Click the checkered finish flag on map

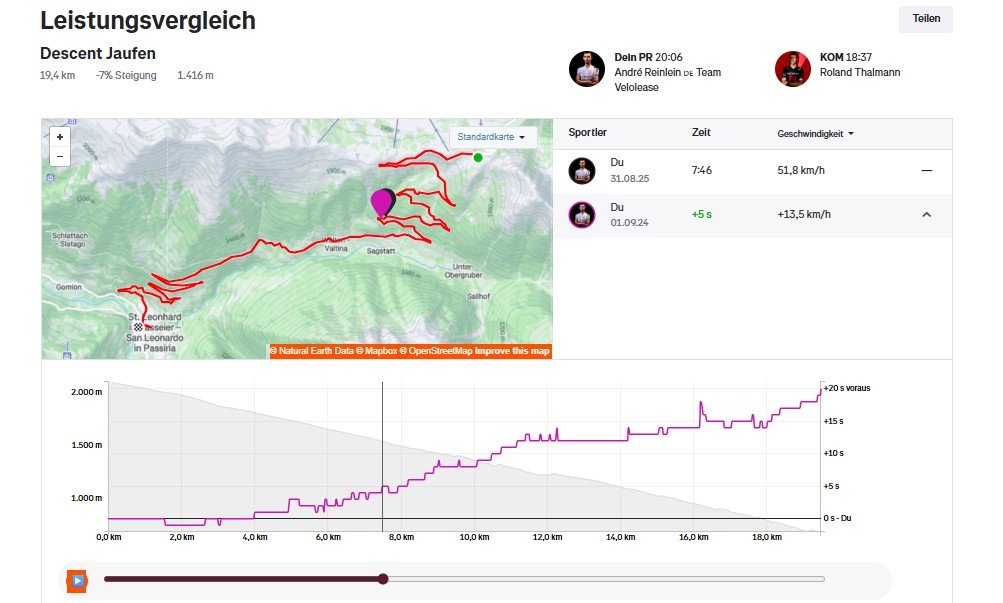click(x=138, y=326)
